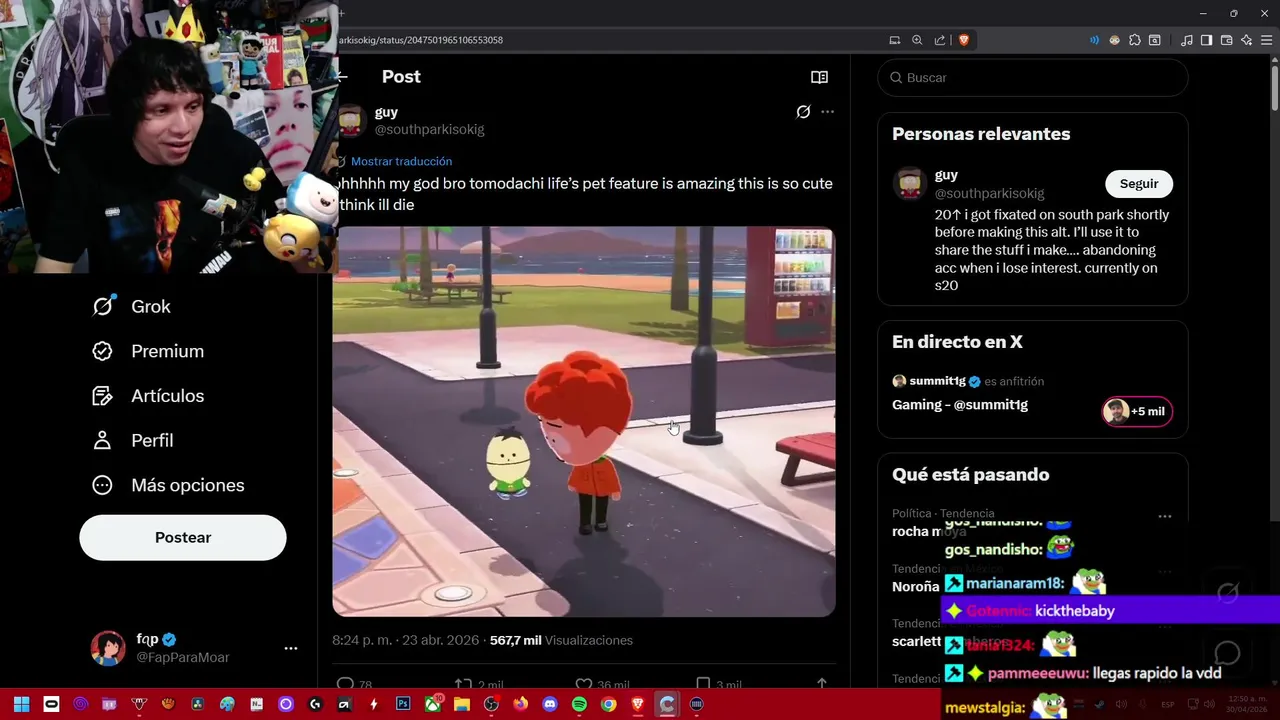1280x720 pixels.
Task: Click the address bar URL
Action: coord(421,40)
